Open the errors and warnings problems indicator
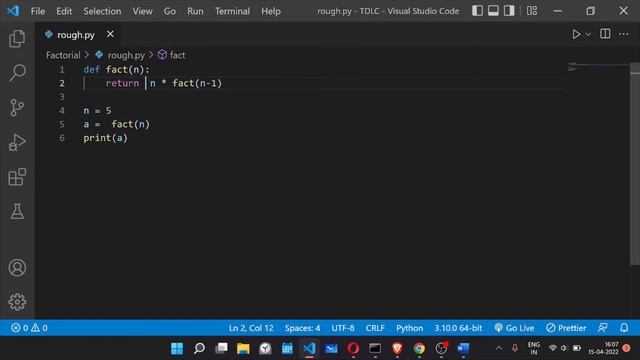640x360 pixels. click(29, 328)
